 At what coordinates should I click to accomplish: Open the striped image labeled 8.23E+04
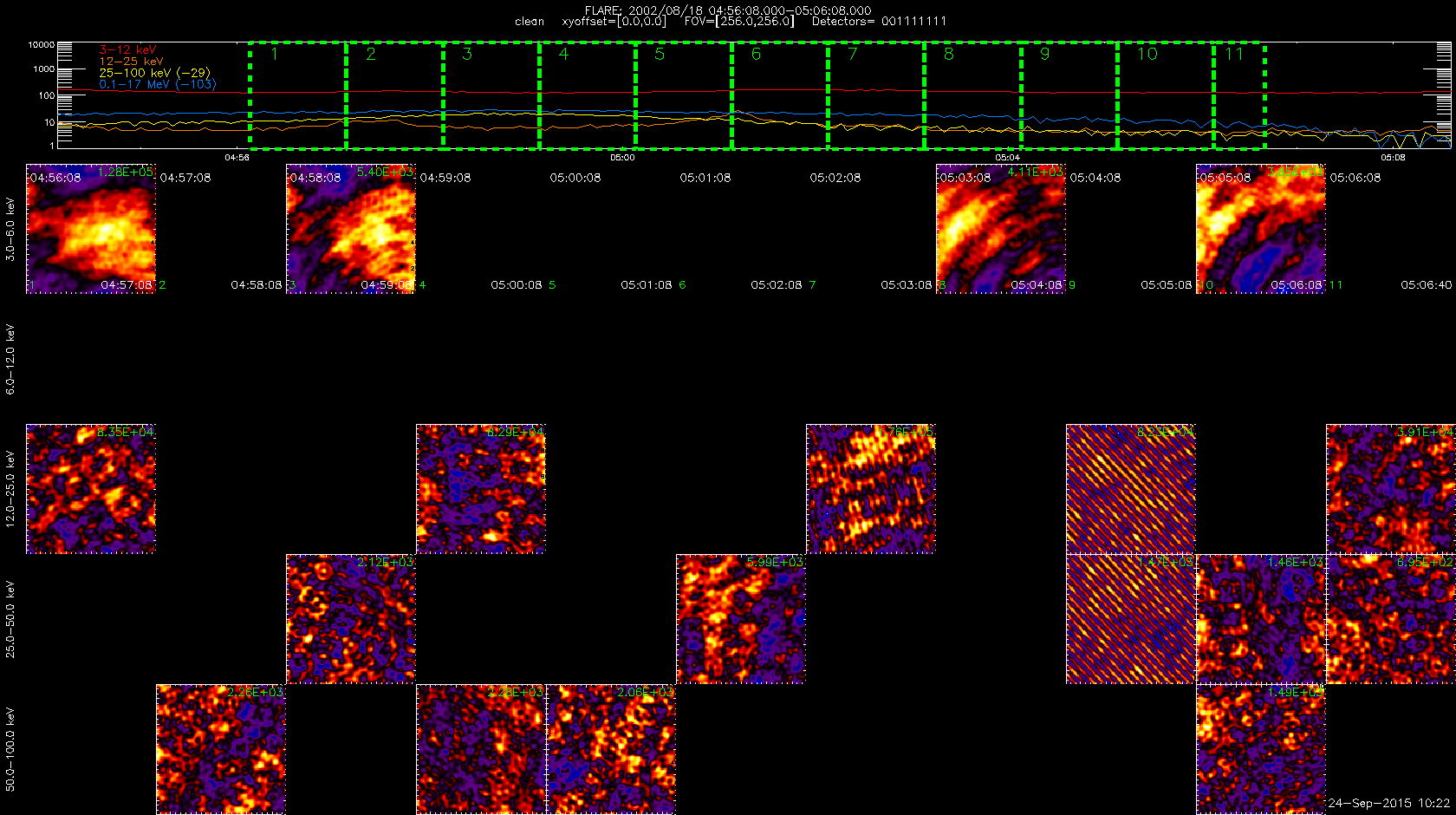(1131, 489)
